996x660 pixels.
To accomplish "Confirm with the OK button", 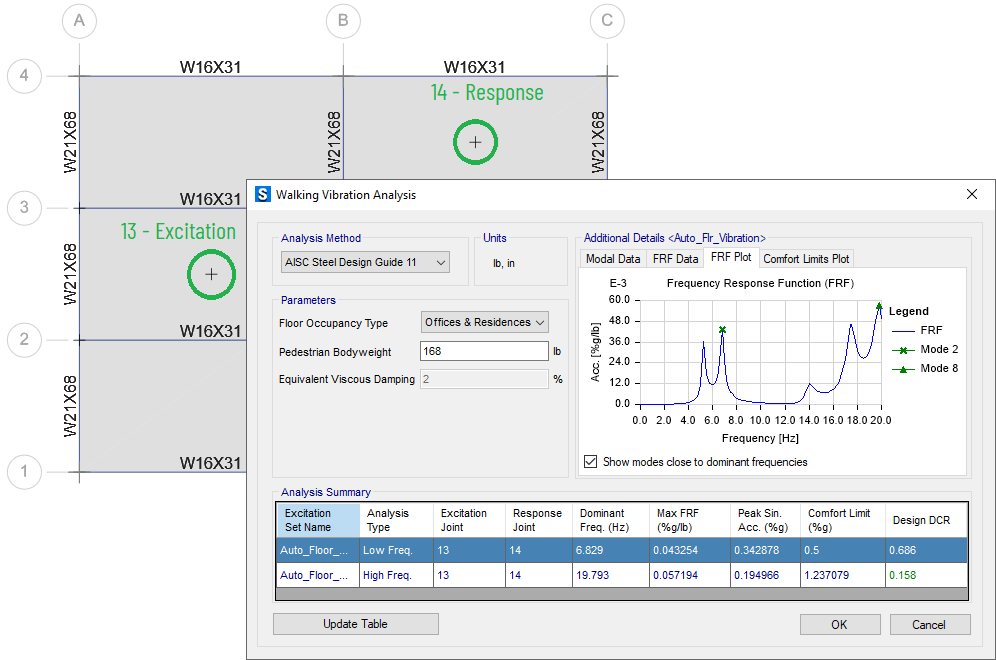I will pyautogui.click(x=839, y=624).
